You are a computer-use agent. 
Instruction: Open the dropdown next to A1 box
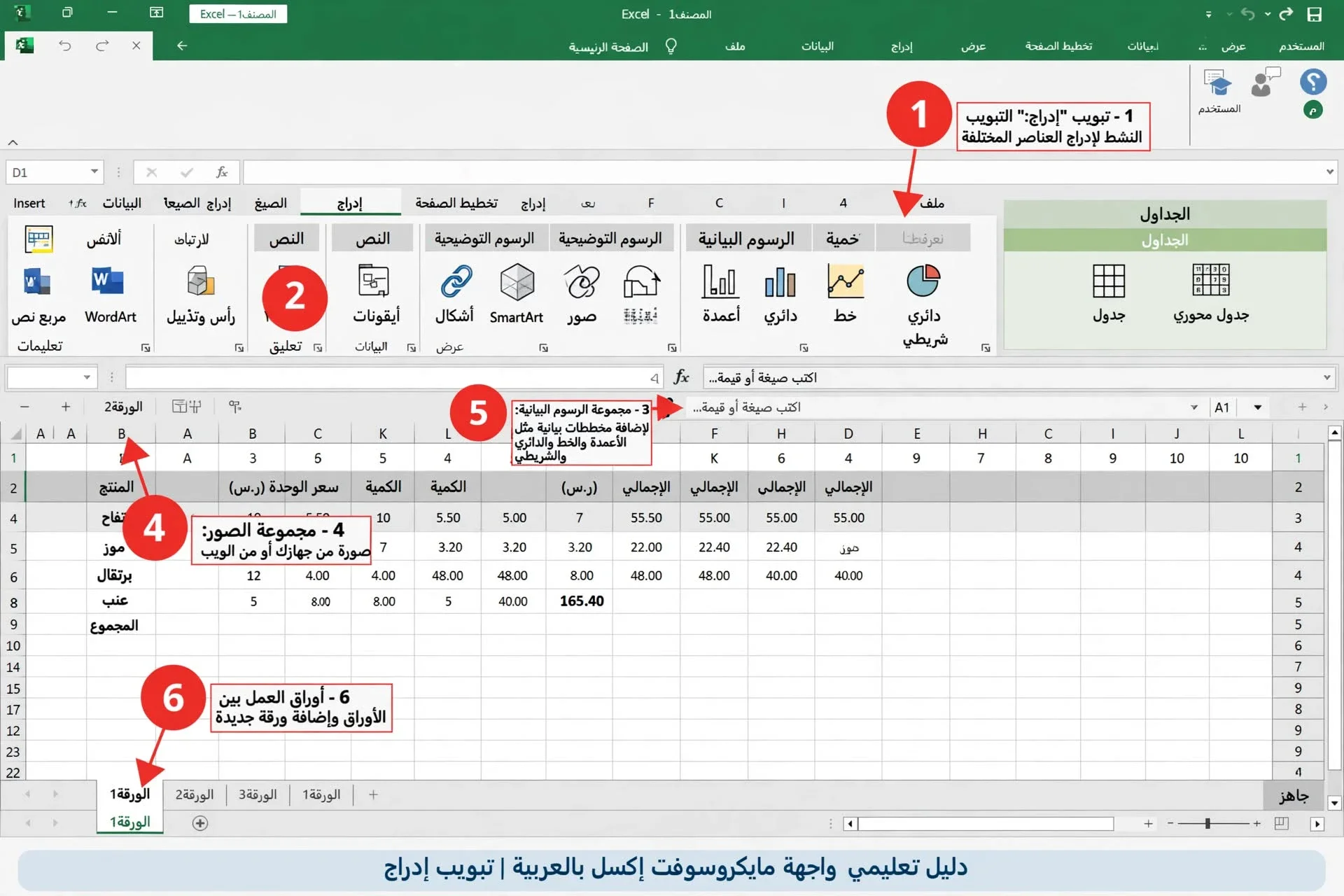[1258, 407]
